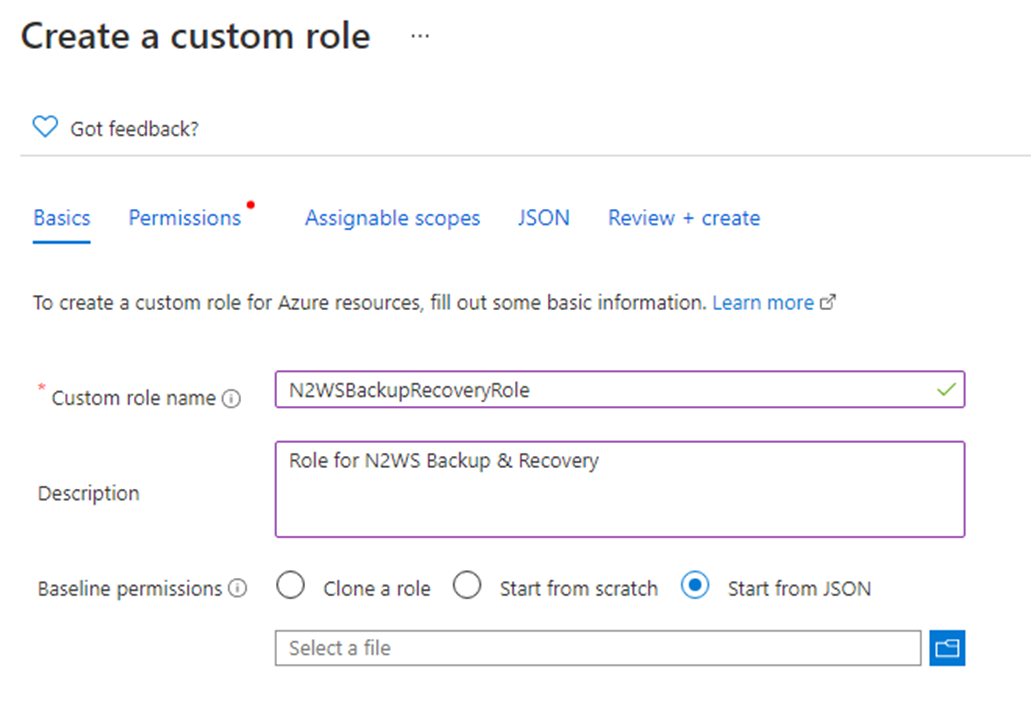Click the Select a file input box
The width and height of the screenshot is (1031, 727).
click(597, 648)
